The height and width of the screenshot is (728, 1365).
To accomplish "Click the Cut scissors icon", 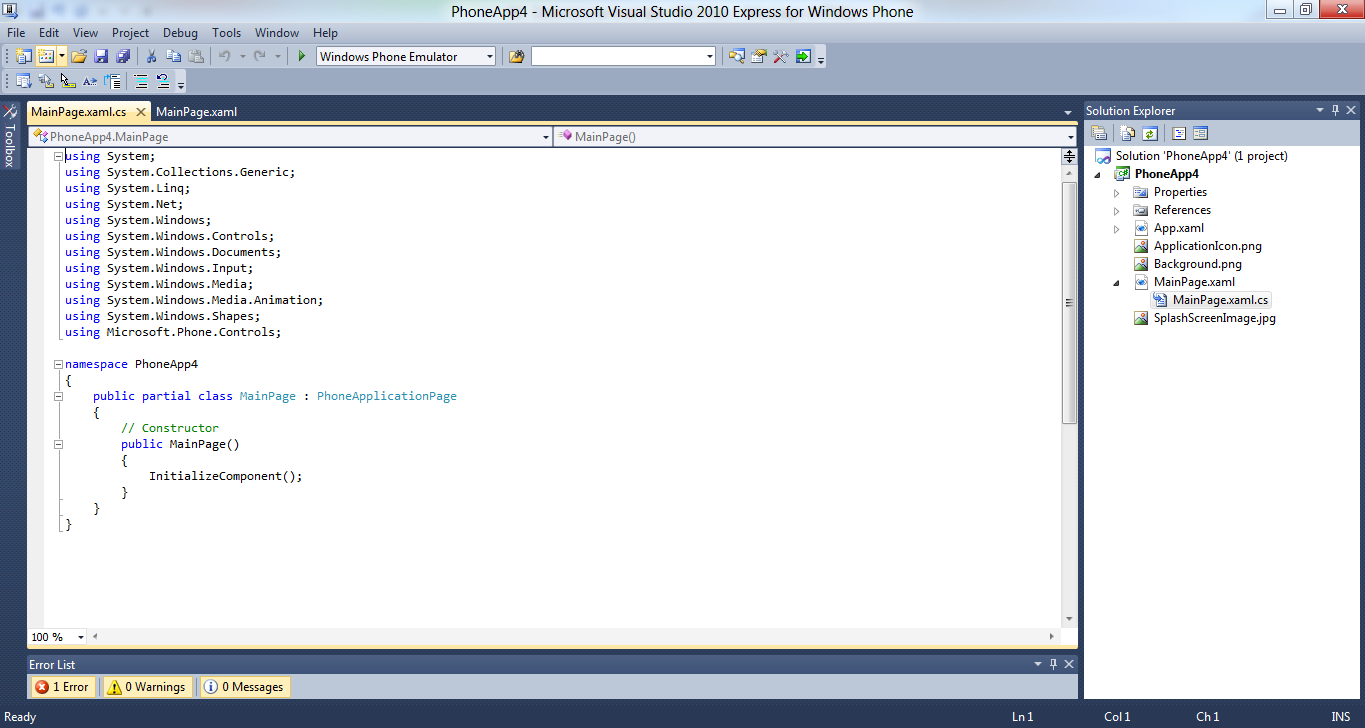I will (152, 57).
